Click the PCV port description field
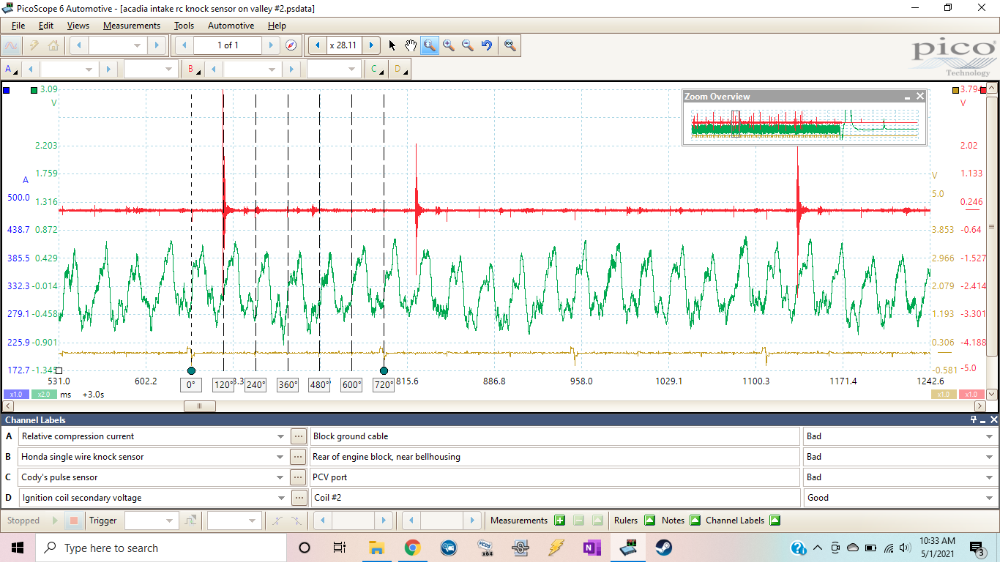 point(554,477)
